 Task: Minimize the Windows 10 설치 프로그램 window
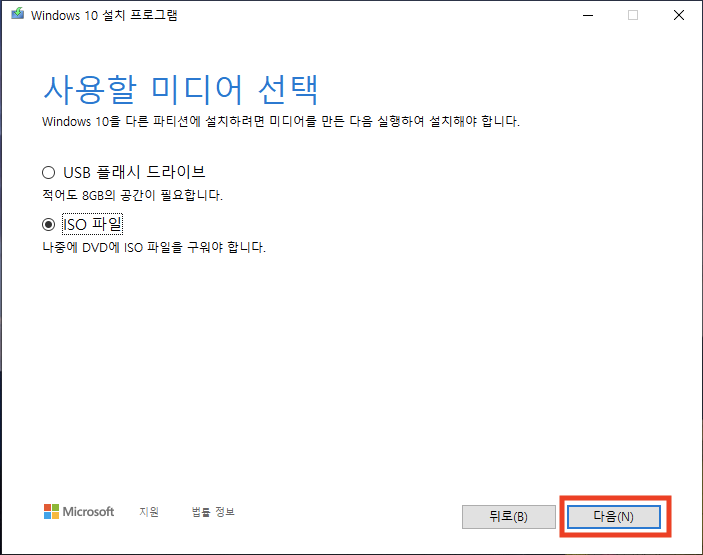588,15
